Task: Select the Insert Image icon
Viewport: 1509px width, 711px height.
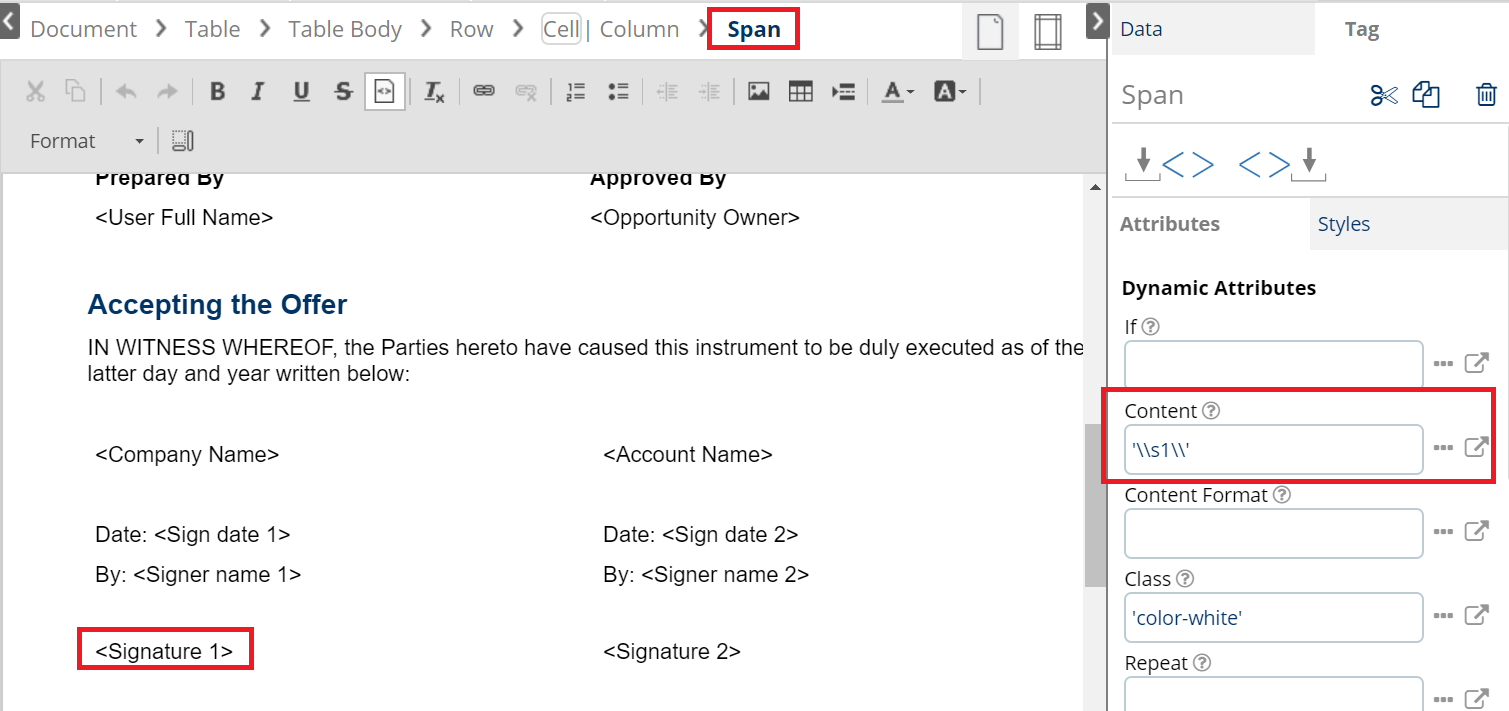Action: click(x=758, y=91)
